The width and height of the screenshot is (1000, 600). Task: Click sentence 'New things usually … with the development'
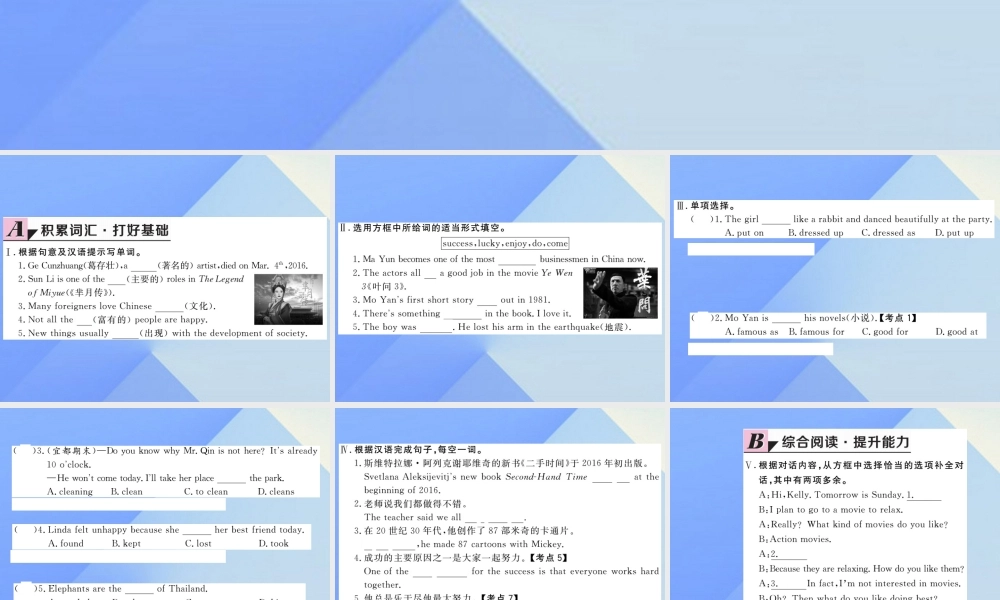[163, 333]
